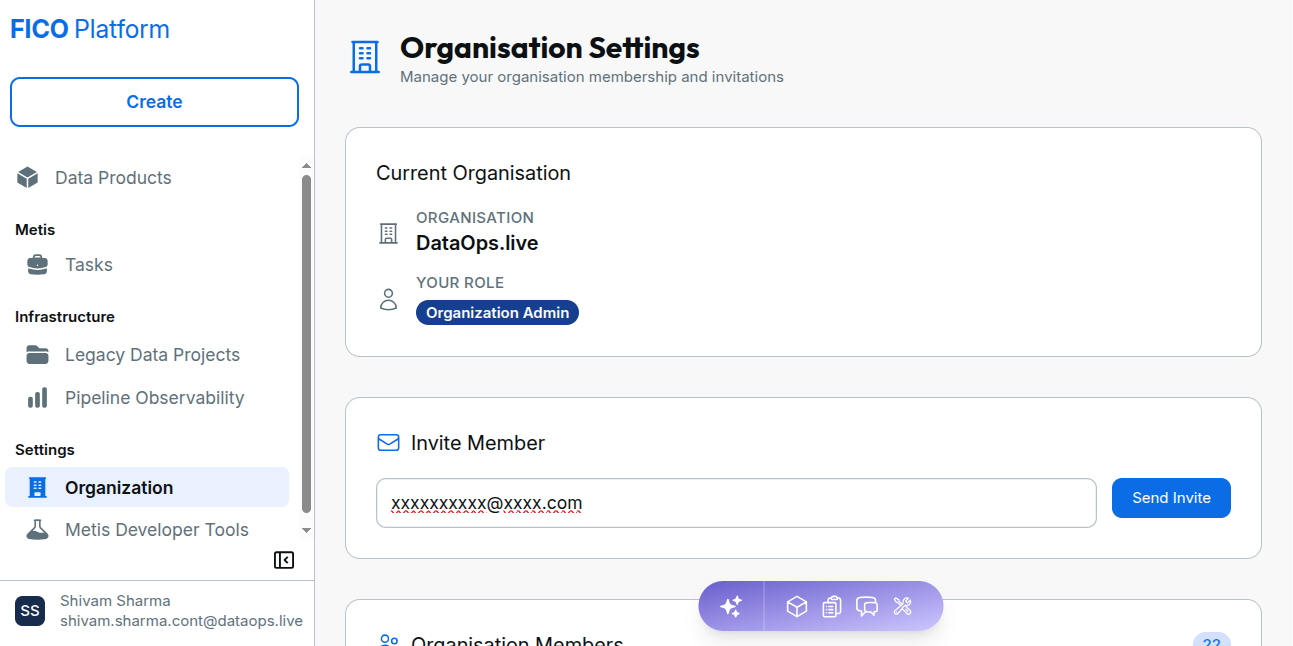Image resolution: width=1293 pixels, height=646 pixels.
Task: Click the email shivam.sharma.cont@dataops.live
Action: tap(181, 621)
